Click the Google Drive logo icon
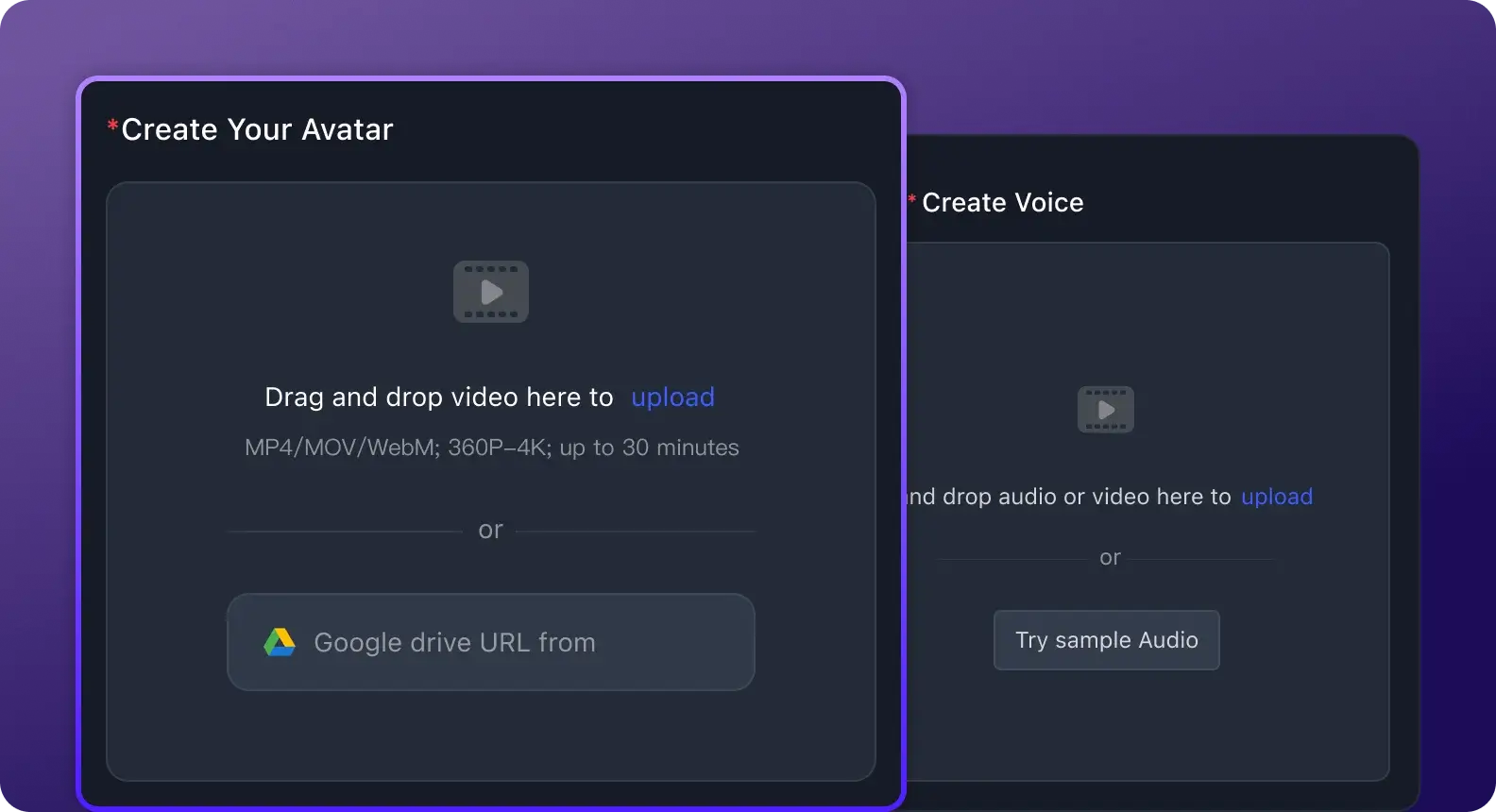1496x812 pixels. (280, 642)
